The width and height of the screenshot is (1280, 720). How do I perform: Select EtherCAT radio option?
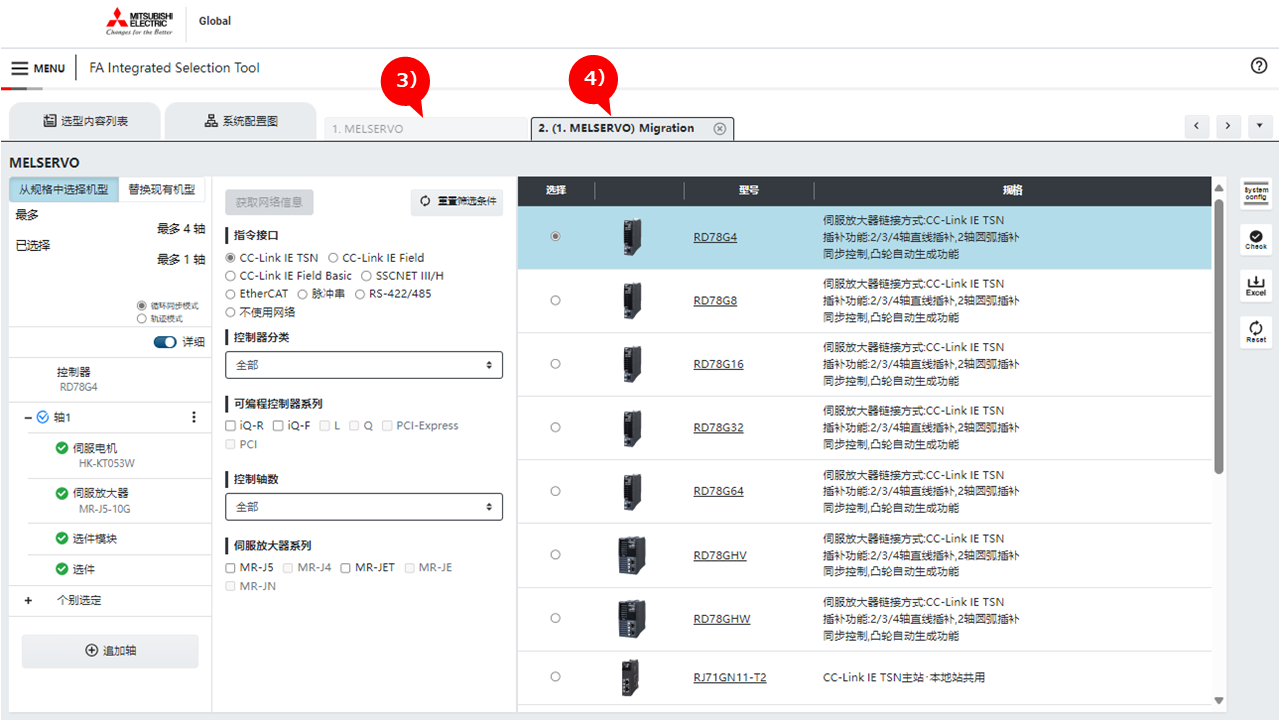click(x=231, y=294)
